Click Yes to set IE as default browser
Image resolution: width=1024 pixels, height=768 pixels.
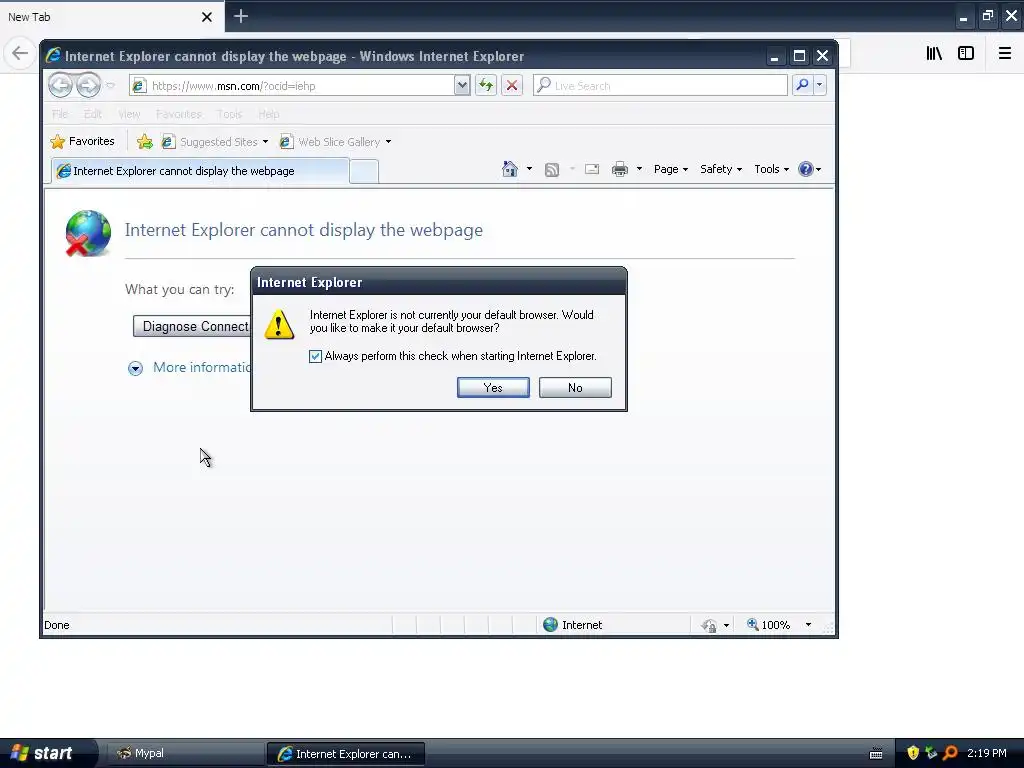click(493, 387)
